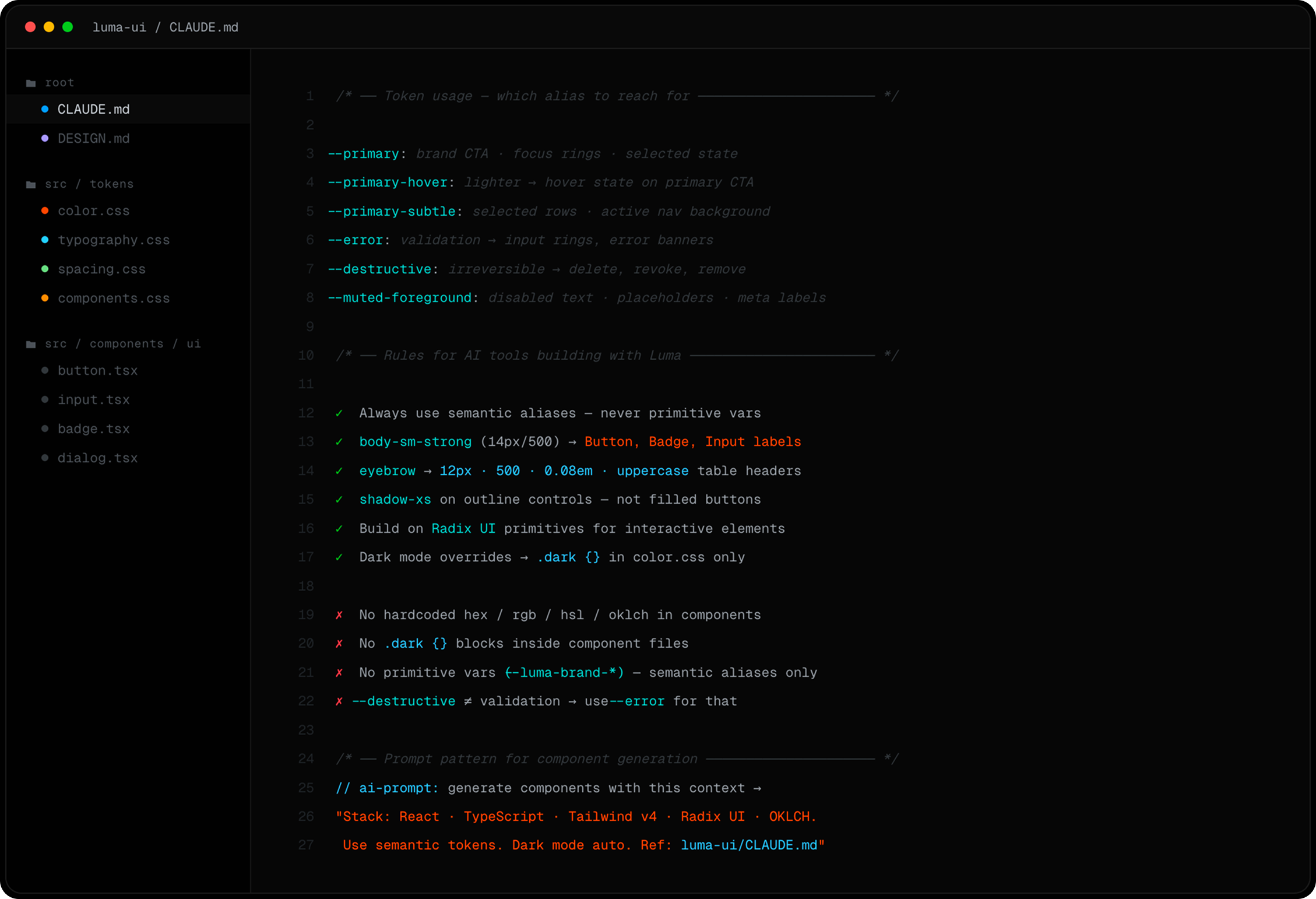Image resolution: width=1316 pixels, height=899 pixels.
Task: Click the Button, Badge, Input labels text
Action: click(693, 442)
